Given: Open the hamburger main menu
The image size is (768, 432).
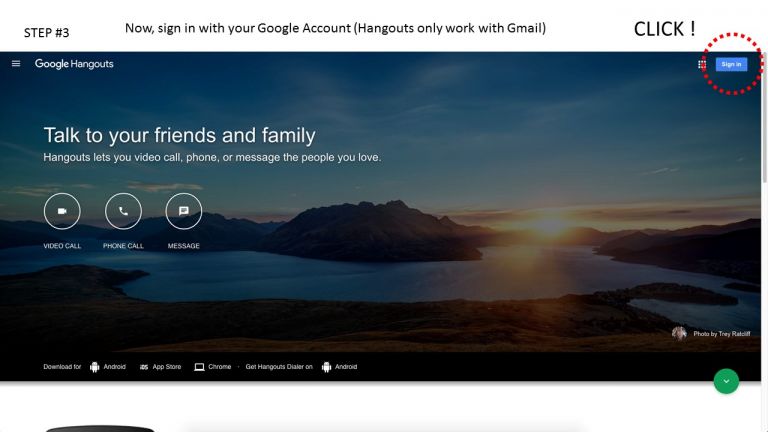Looking at the screenshot, I should [15, 64].
